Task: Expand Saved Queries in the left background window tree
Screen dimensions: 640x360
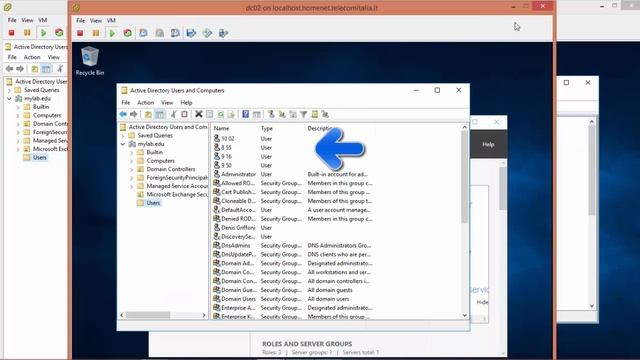Action: [x=9, y=90]
